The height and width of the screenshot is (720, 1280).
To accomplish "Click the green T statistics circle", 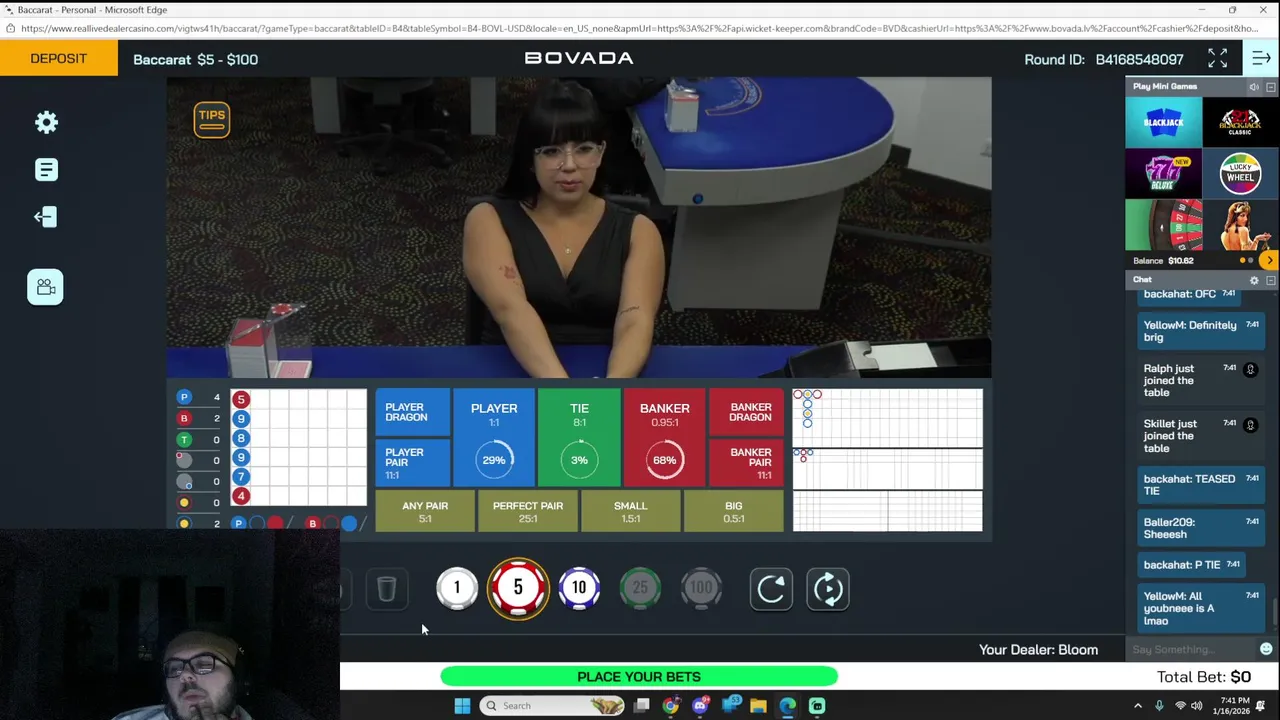I will point(184,439).
